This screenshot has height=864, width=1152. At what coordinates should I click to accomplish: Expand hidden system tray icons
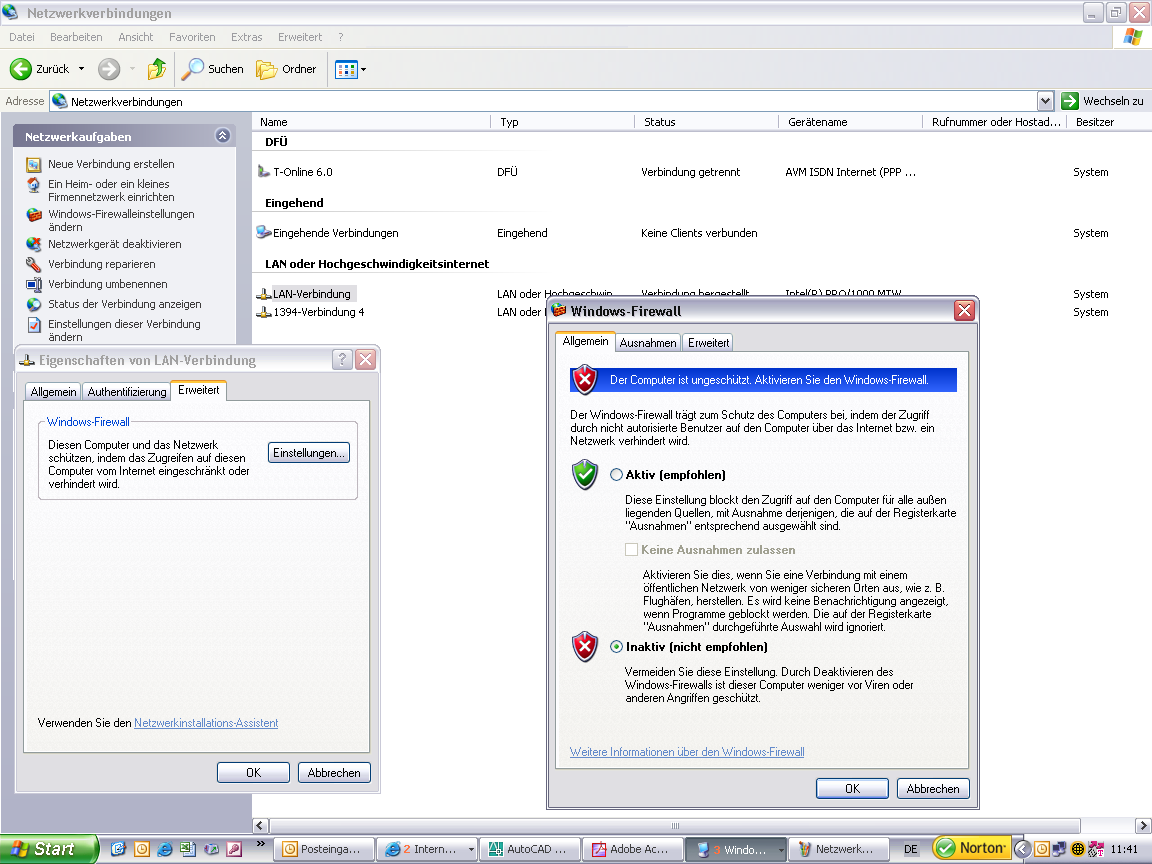tap(1021, 849)
